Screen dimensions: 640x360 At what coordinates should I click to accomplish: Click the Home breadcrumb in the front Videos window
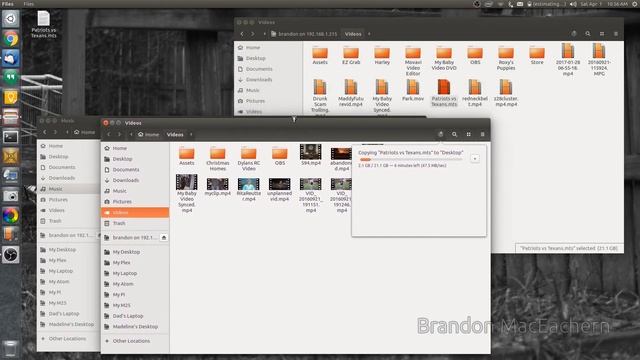tap(149, 134)
